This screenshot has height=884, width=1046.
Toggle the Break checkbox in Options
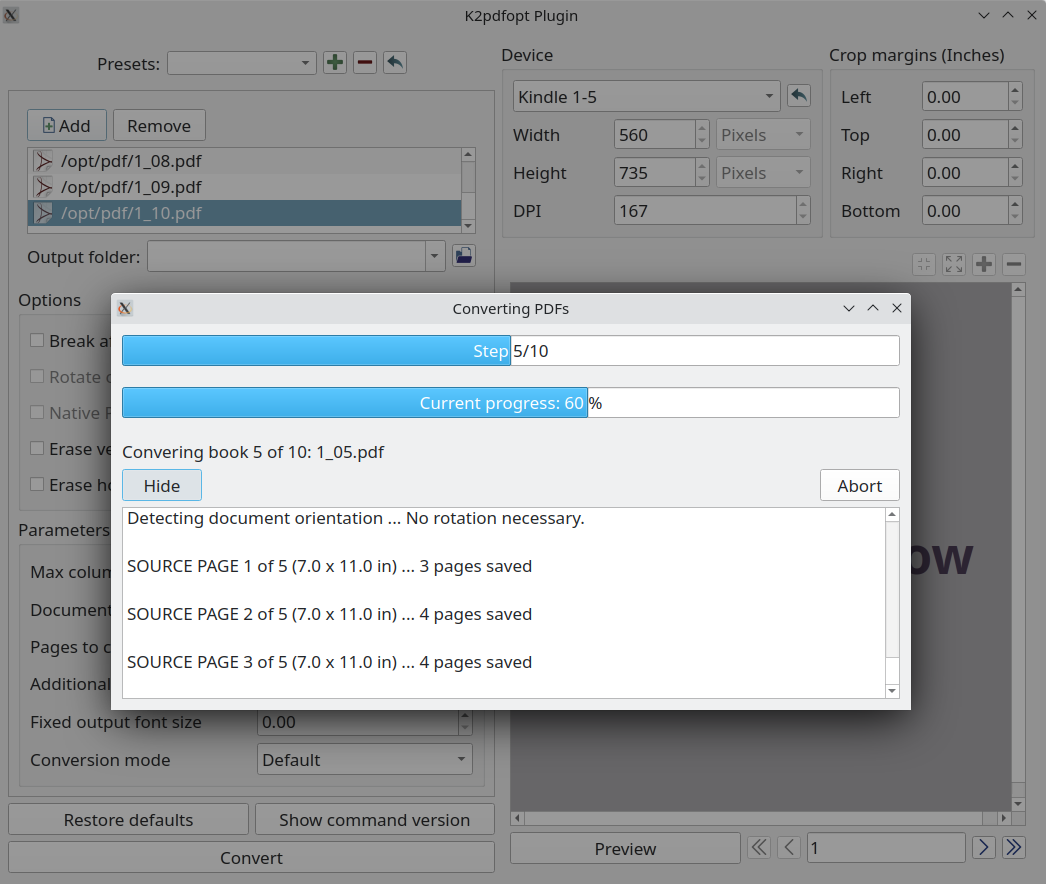point(37,340)
